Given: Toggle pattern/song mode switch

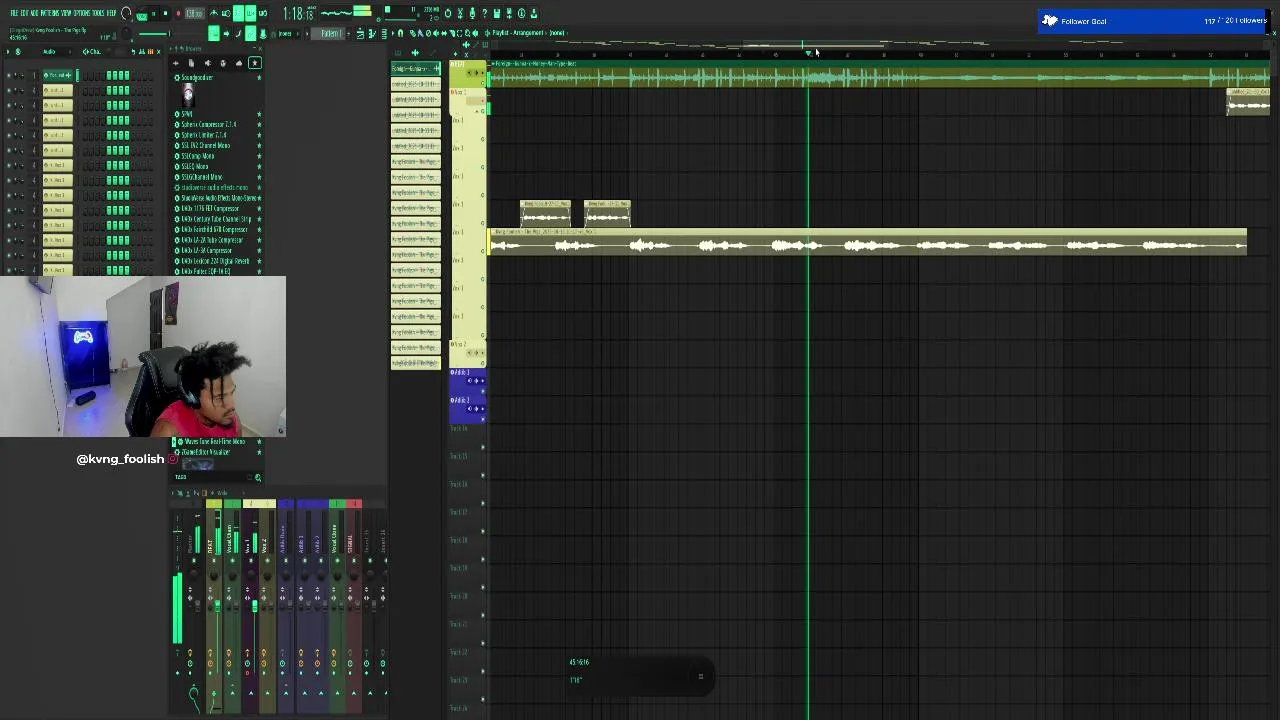Looking at the screenshot, I should (x=142, y=13).
